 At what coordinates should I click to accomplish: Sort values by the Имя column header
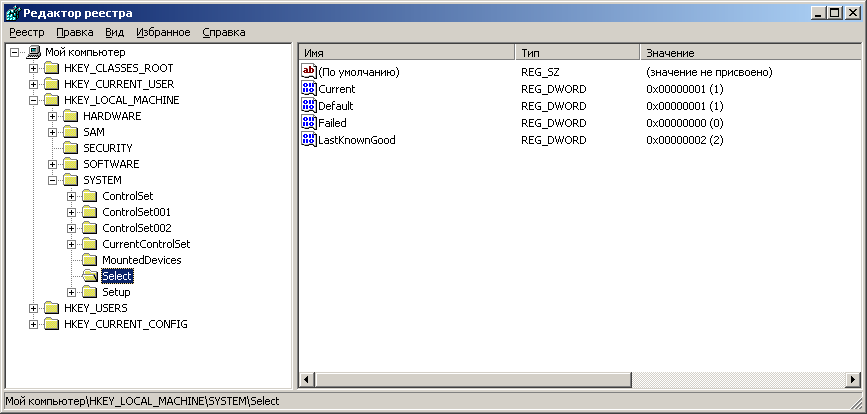(407, 53)
